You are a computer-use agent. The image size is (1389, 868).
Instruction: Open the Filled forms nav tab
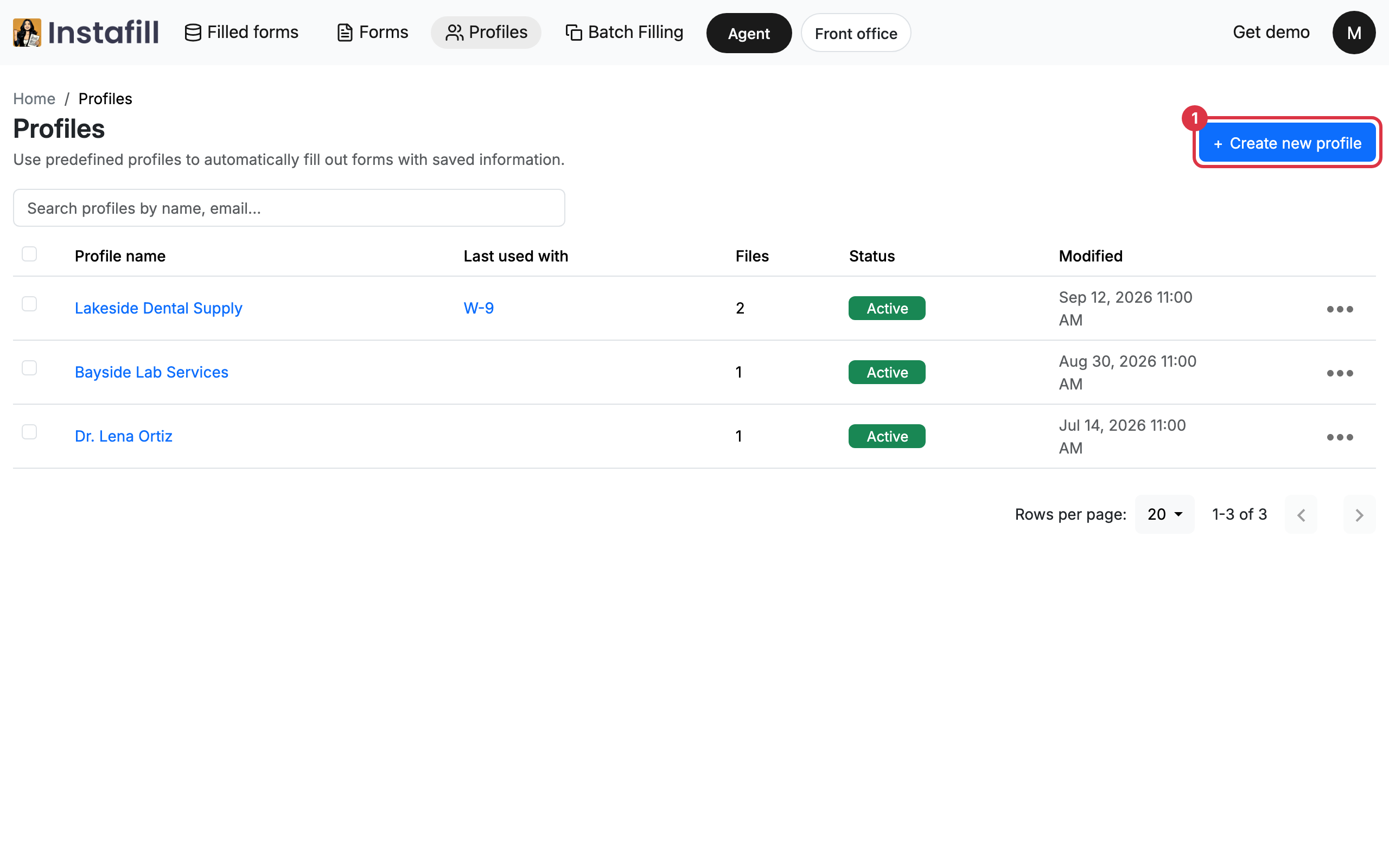(241, 32)
